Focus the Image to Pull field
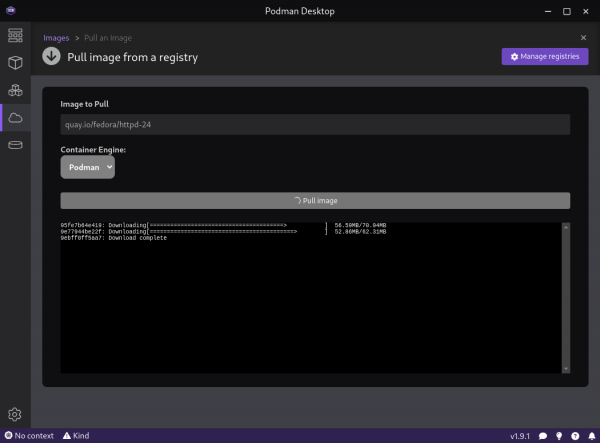The height and width of the screenshot is (443, 600). [x=315, y=124]
